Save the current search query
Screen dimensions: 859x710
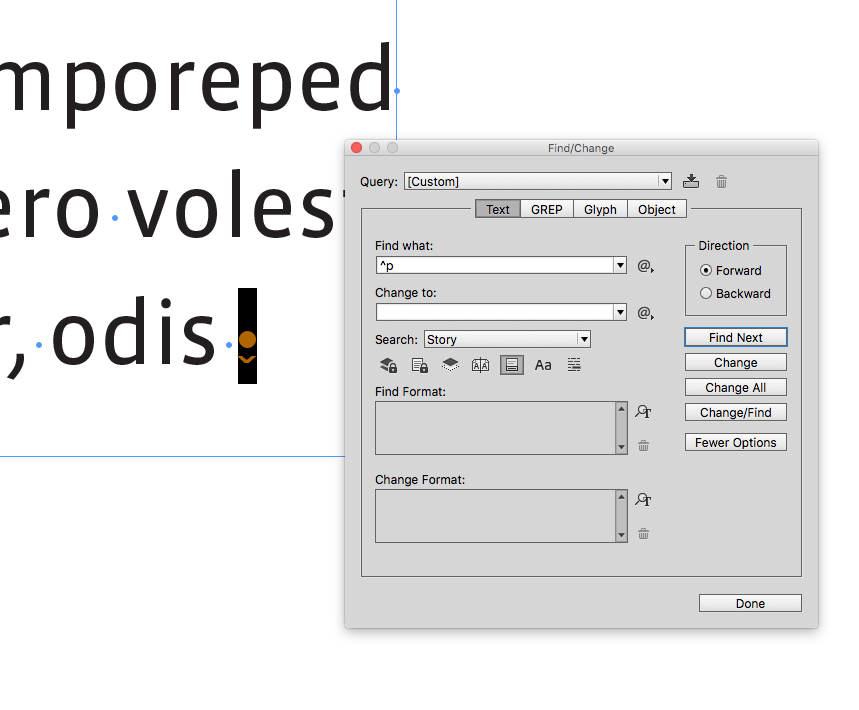pyautogui.click(x=691, y=181)
